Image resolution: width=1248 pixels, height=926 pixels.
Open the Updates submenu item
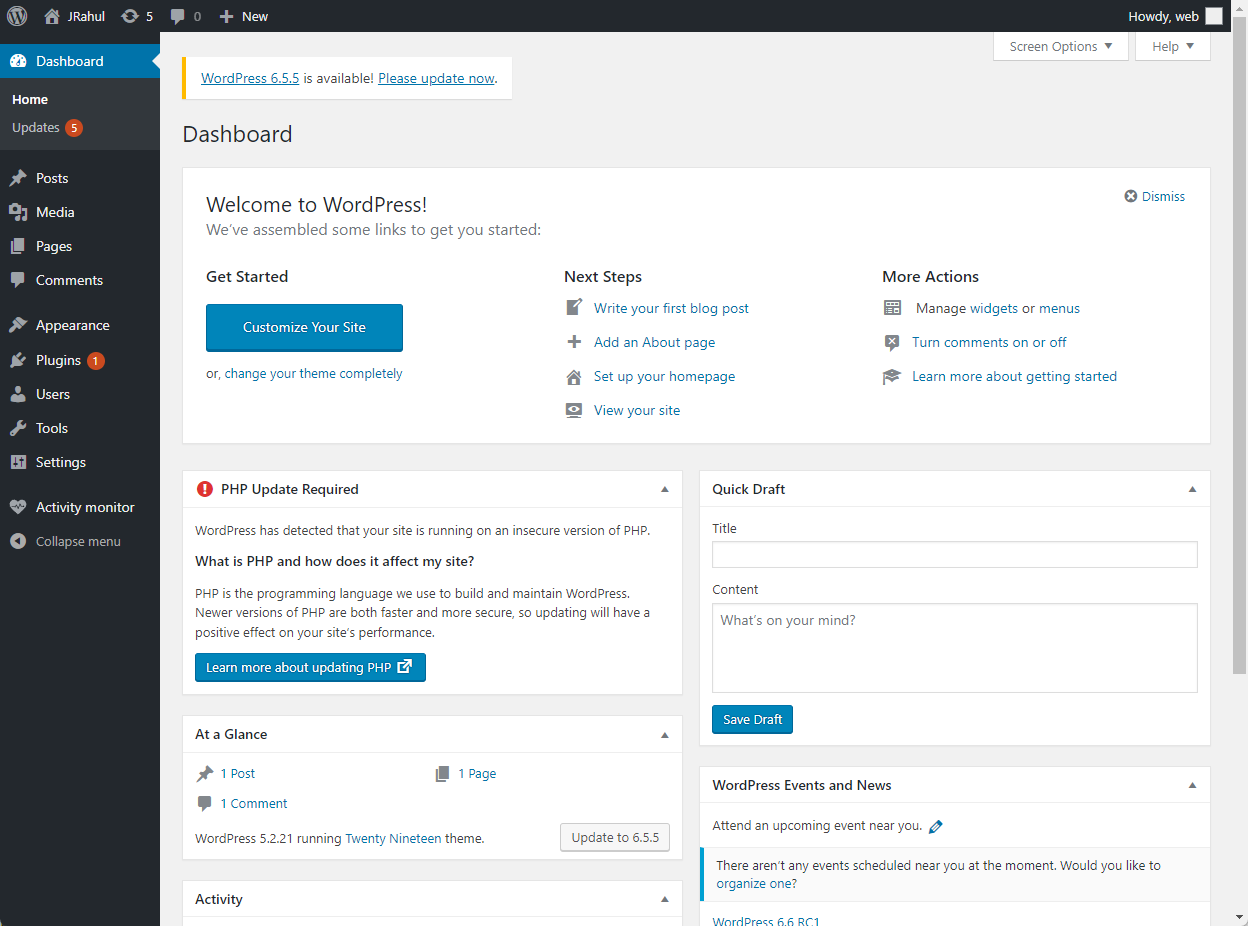tap(36, 128)
